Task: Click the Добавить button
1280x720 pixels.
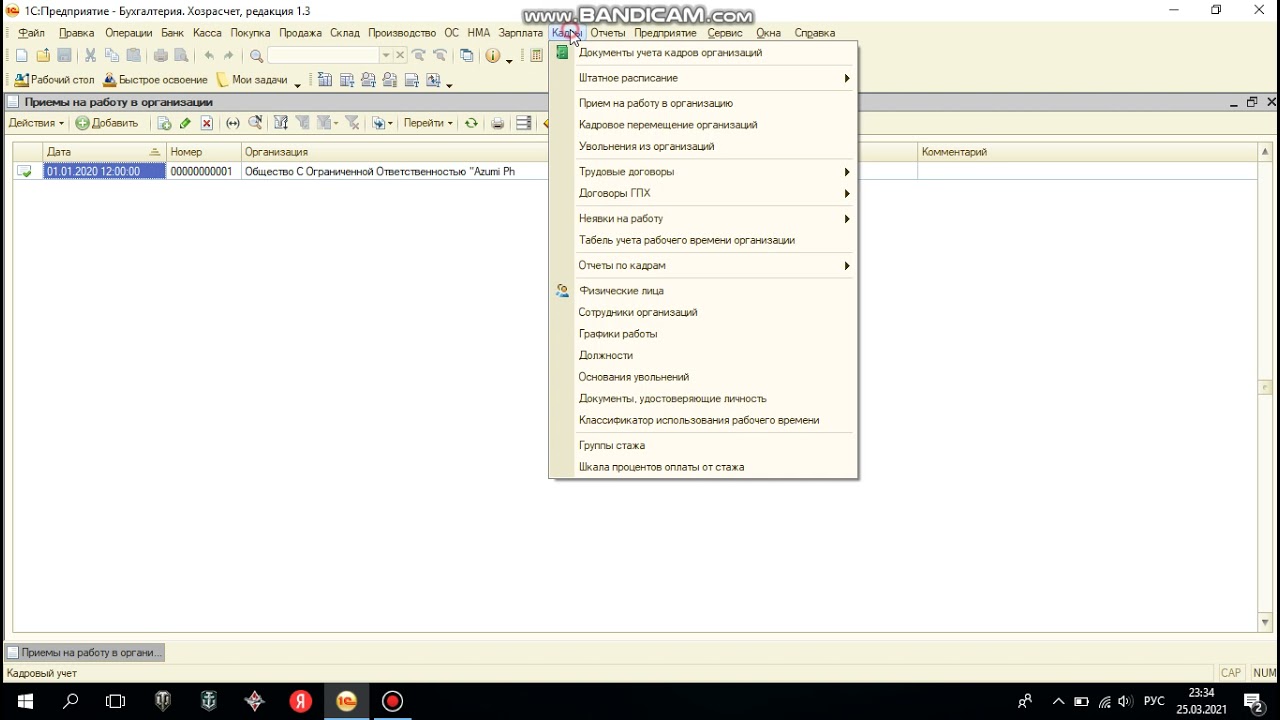Action: (107, 123)
